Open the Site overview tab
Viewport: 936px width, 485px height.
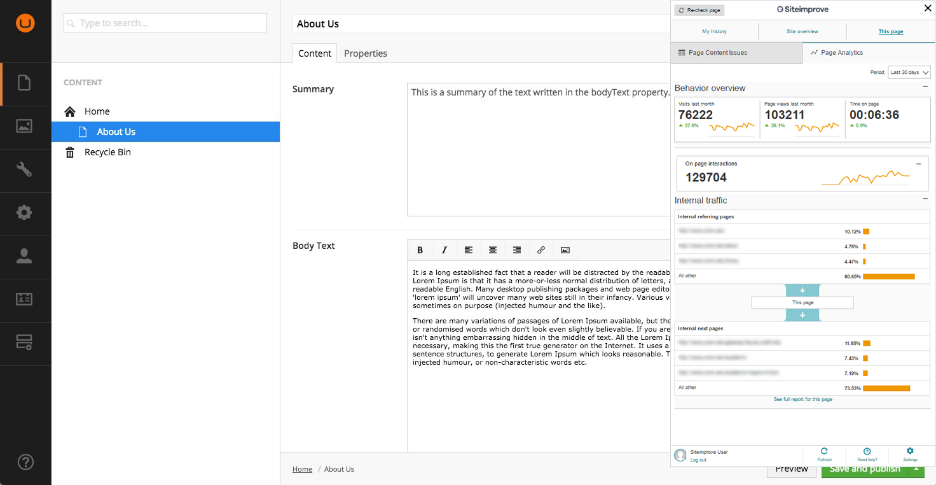[x=802, y=31]
